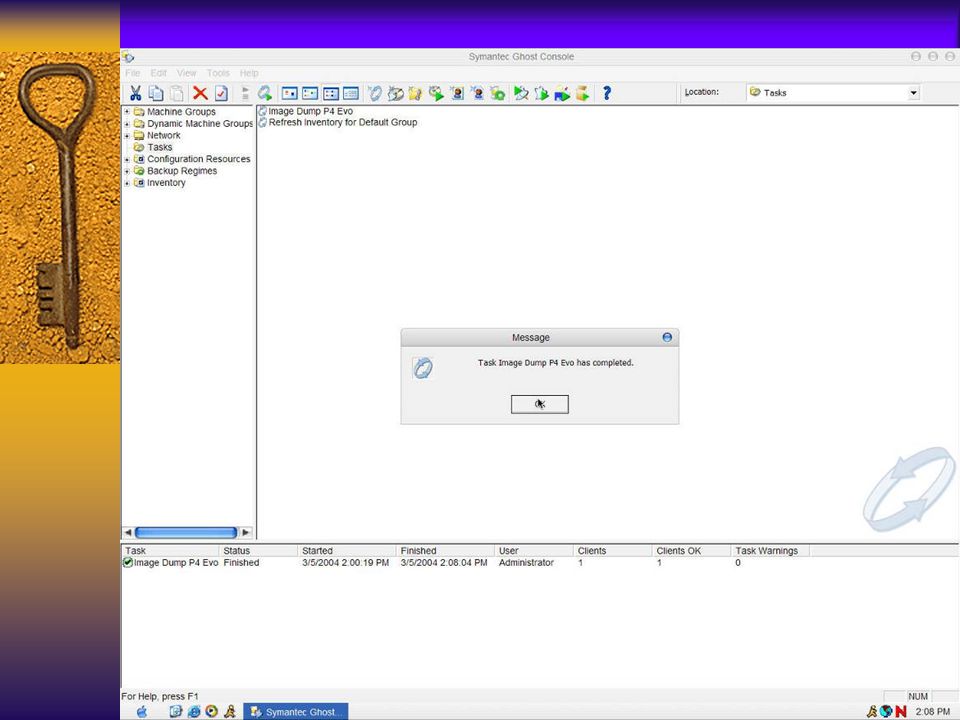Select Network in the tree
This screenshot has width=960, height=720.
tap(163, 135)
